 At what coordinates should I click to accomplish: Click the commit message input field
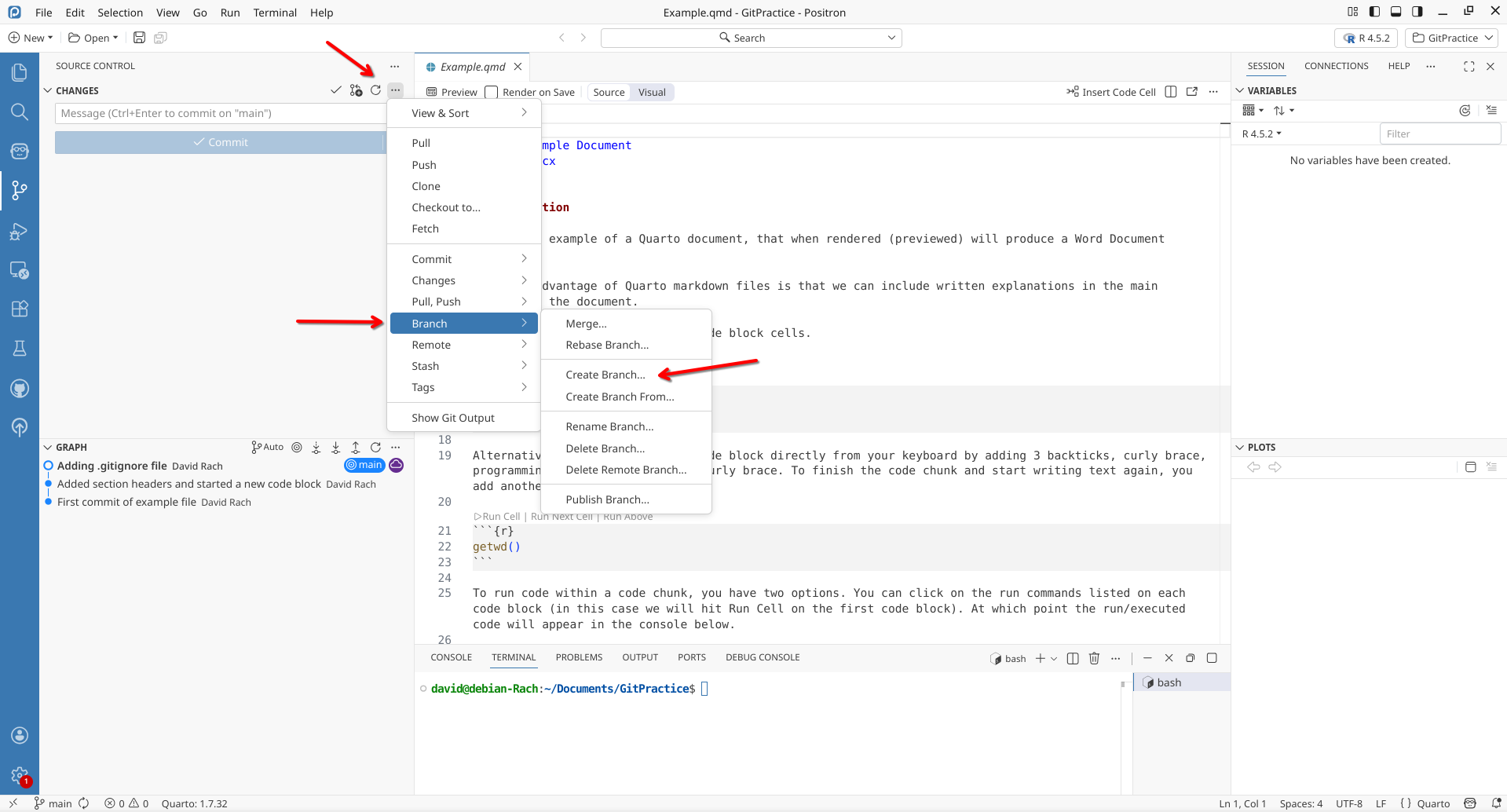coord(220,113)
